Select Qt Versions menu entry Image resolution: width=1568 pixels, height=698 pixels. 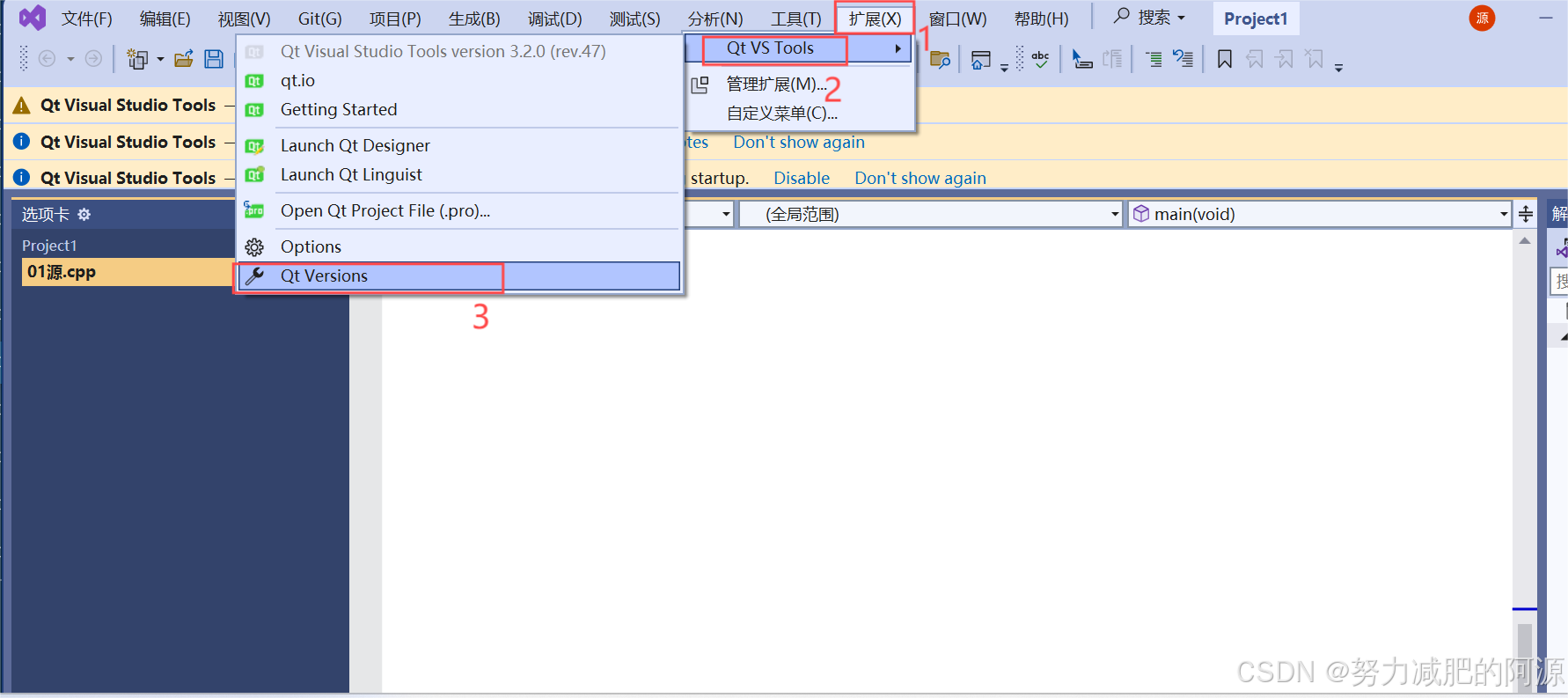[x=458, y=276]
